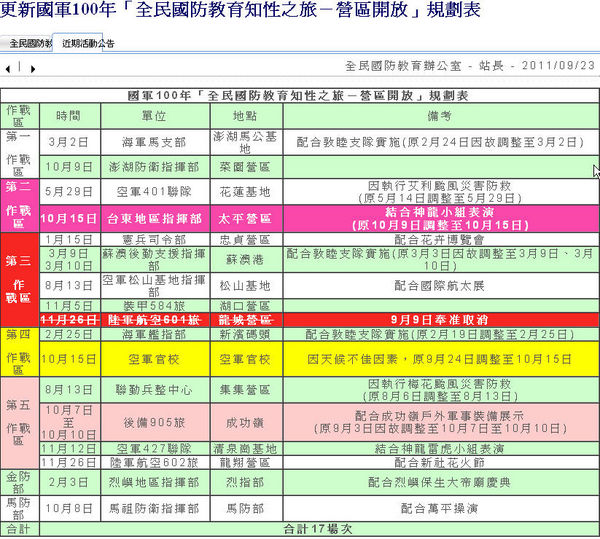Click the next arrow icon

33,69
